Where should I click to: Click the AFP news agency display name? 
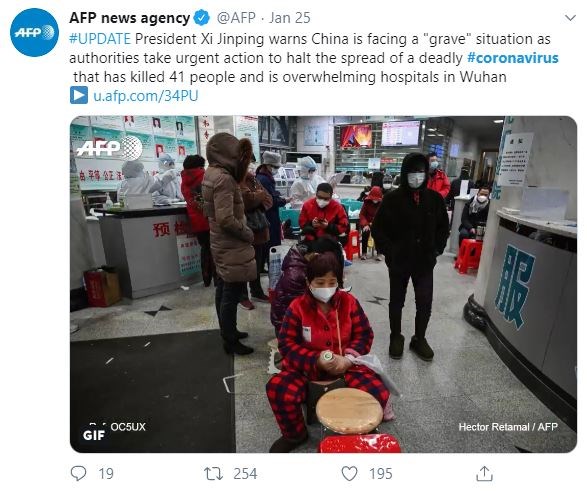pyautogui.click(x=130, y=18)
